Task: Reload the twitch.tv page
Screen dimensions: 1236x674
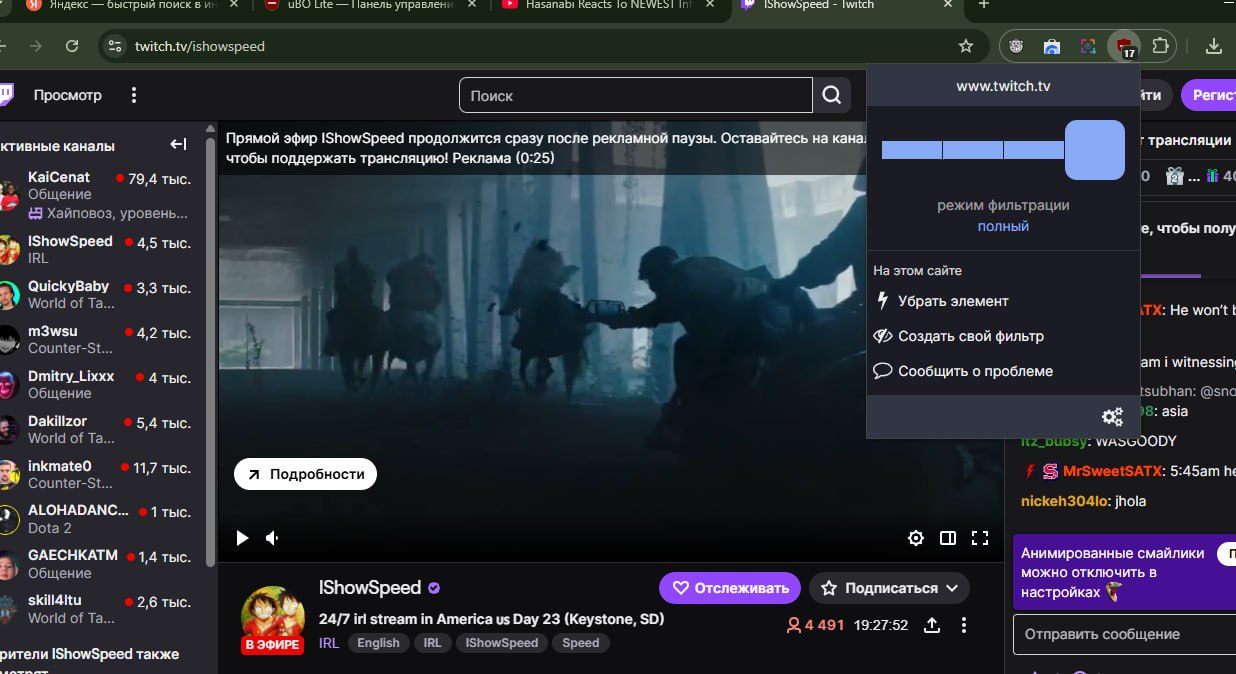Action: coord(72,46)
